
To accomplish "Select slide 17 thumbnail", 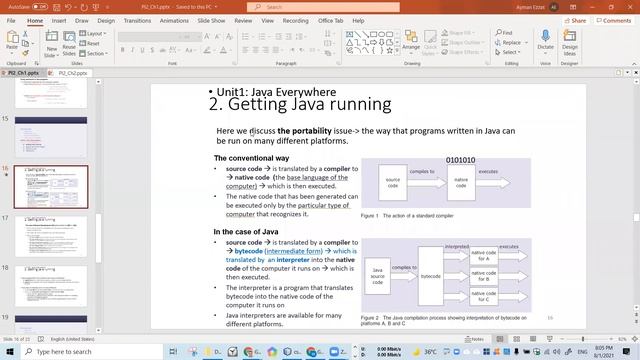I will click(51, 236).
